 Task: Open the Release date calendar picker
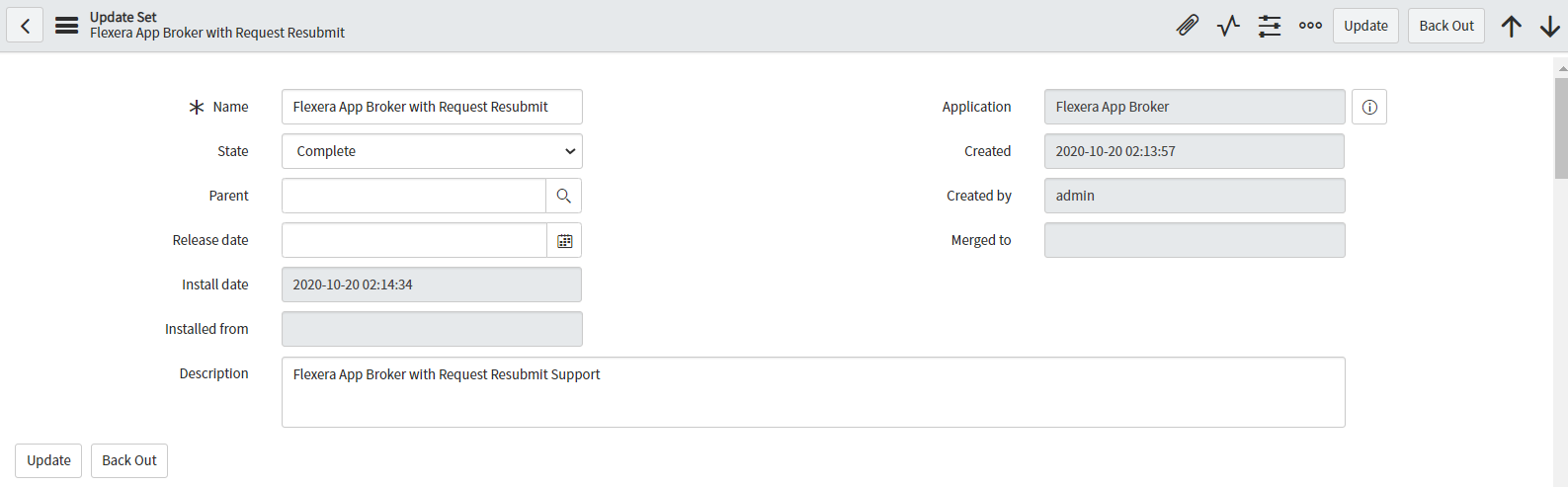pos(564,240)
